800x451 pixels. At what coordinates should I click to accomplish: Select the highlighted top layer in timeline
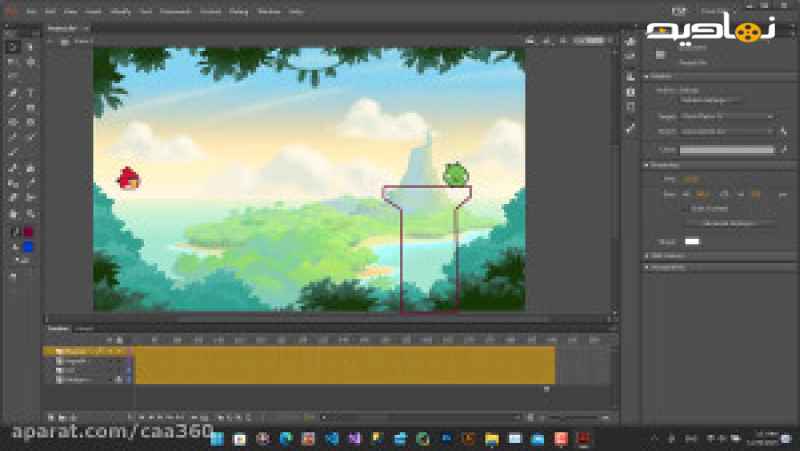(x=88, y=352)
